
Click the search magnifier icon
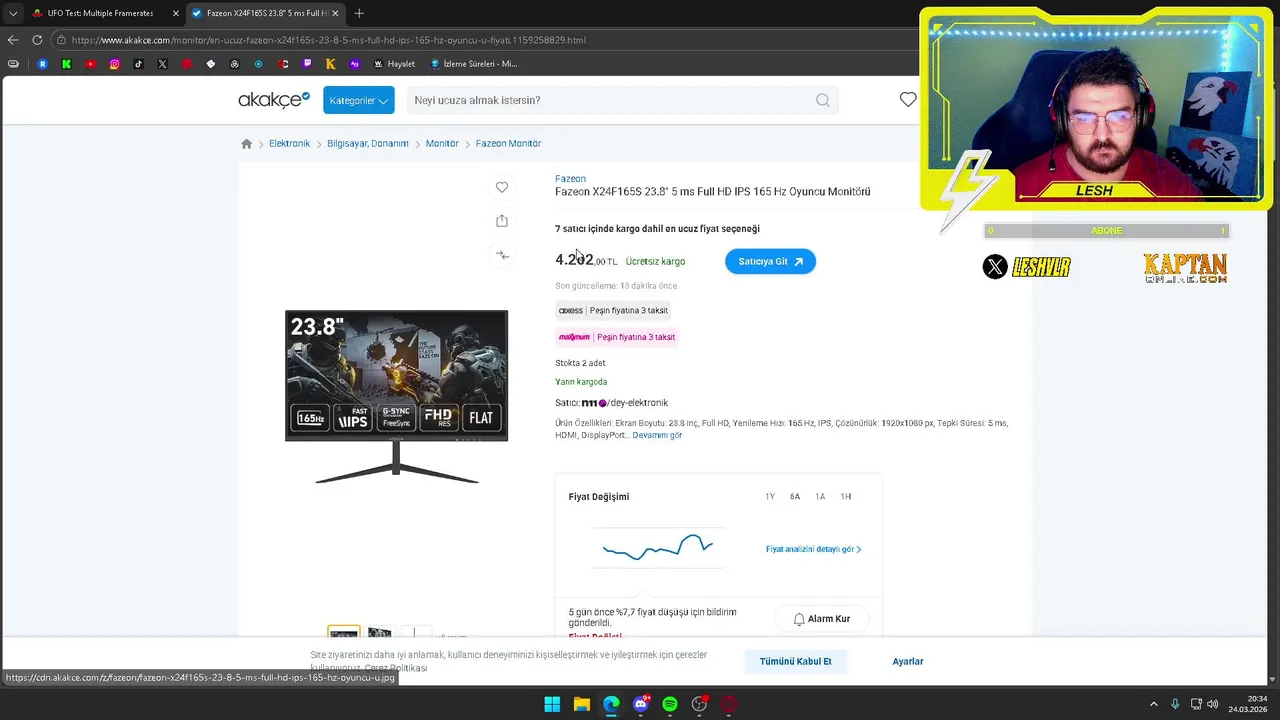tap(823, 100)
